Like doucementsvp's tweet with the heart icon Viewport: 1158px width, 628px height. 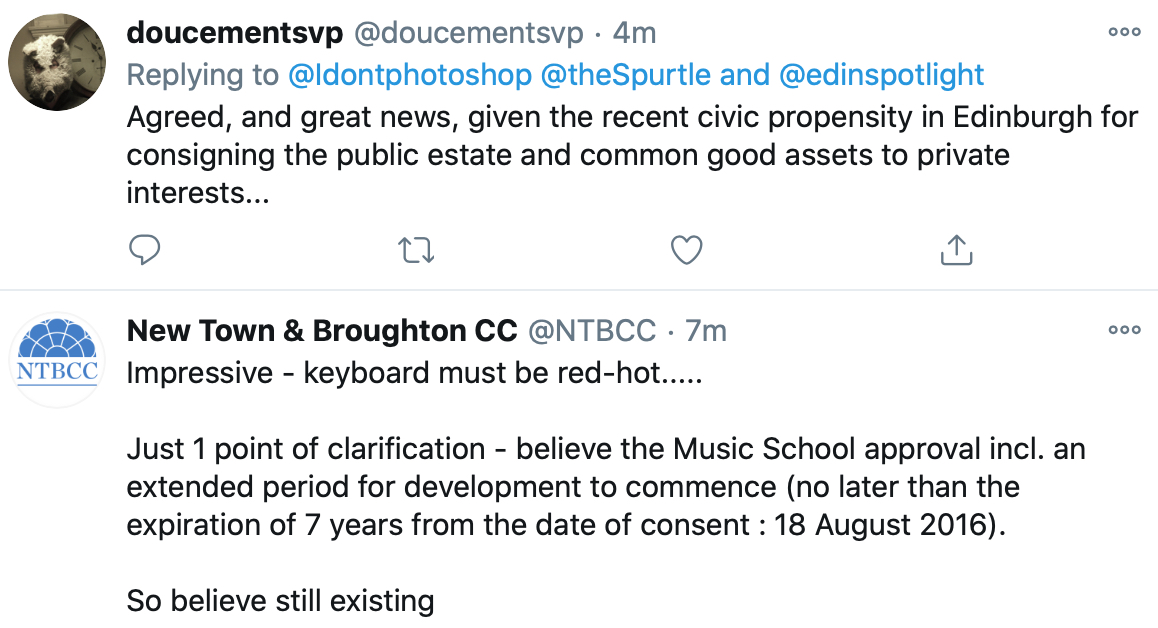tap(686, 250)
